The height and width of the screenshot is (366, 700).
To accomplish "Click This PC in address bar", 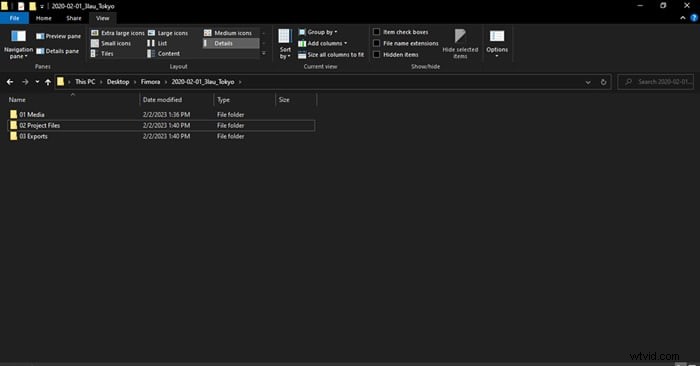I will (85, 82).
